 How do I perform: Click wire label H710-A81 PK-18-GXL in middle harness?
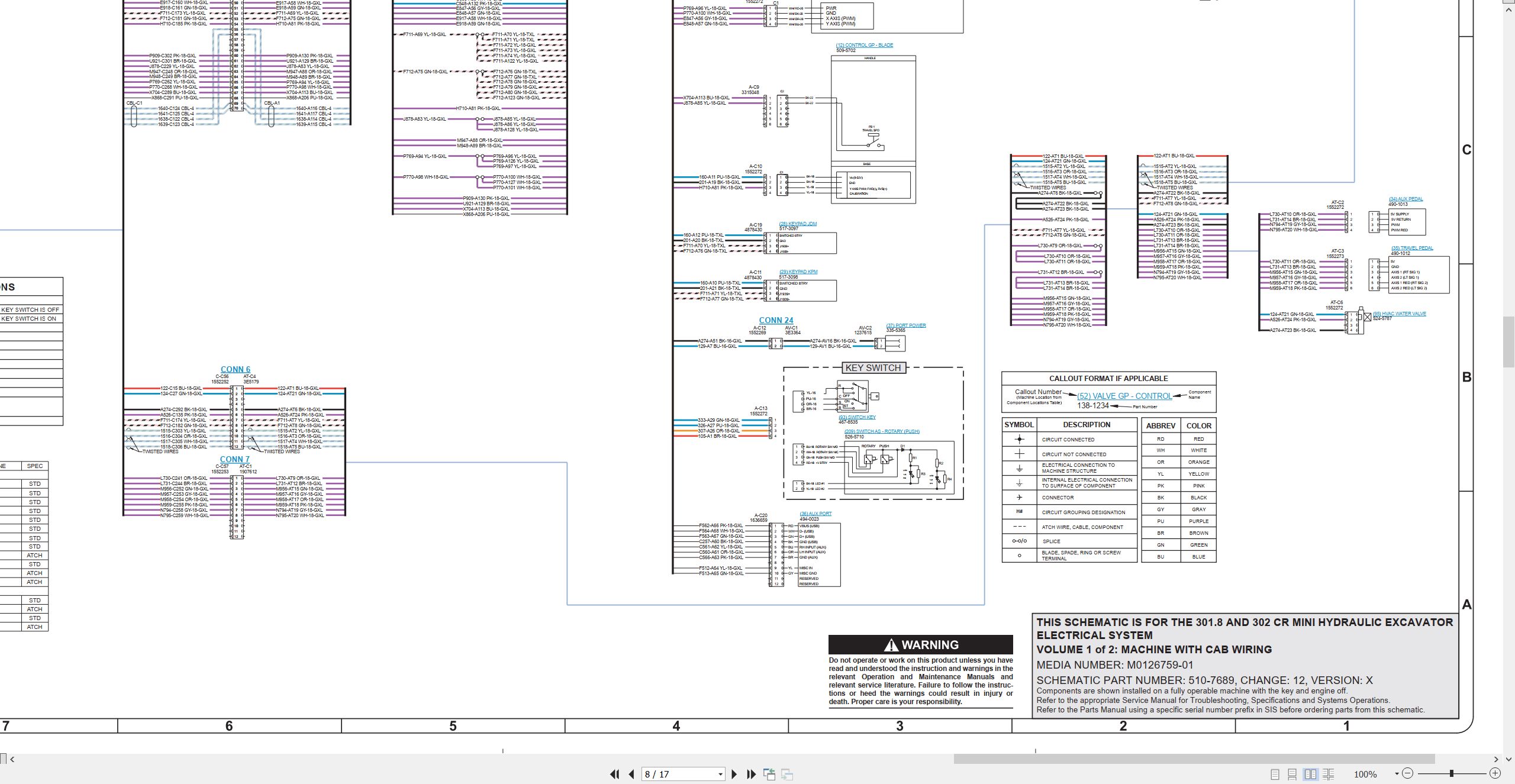pos(478,108)
